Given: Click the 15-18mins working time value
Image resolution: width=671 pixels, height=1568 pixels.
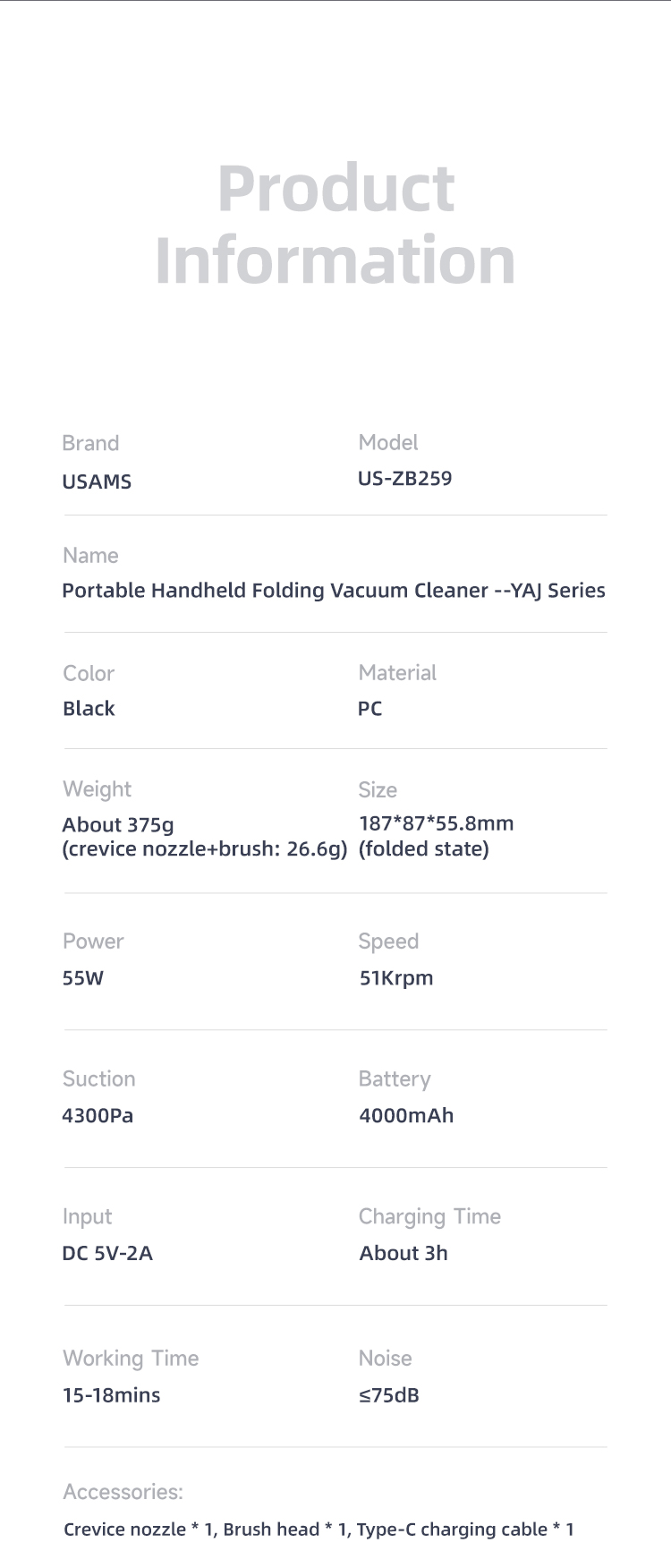Looking at the screenshot, I should (112, 1394).
